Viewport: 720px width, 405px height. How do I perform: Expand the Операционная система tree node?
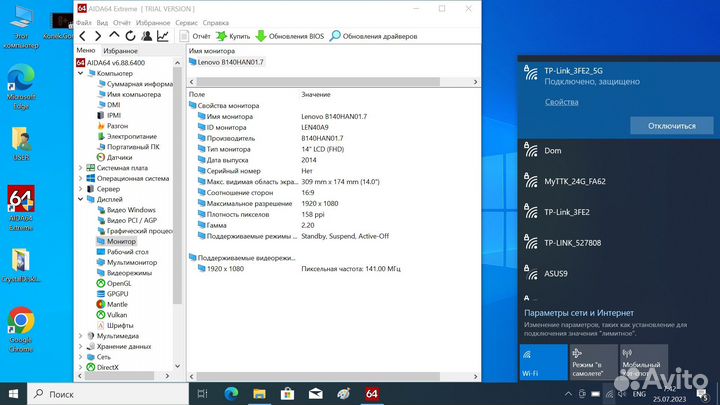coord(81,178)
